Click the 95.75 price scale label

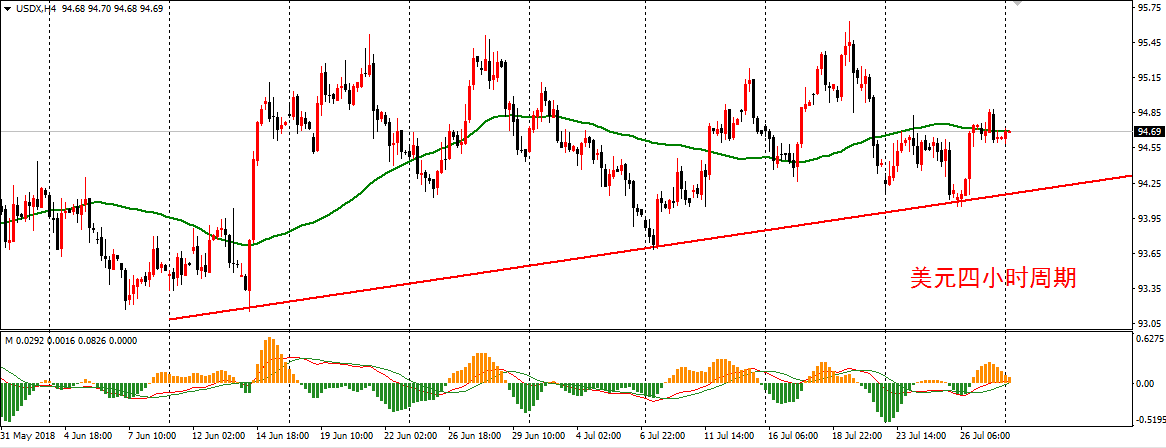pos(1148,9)
